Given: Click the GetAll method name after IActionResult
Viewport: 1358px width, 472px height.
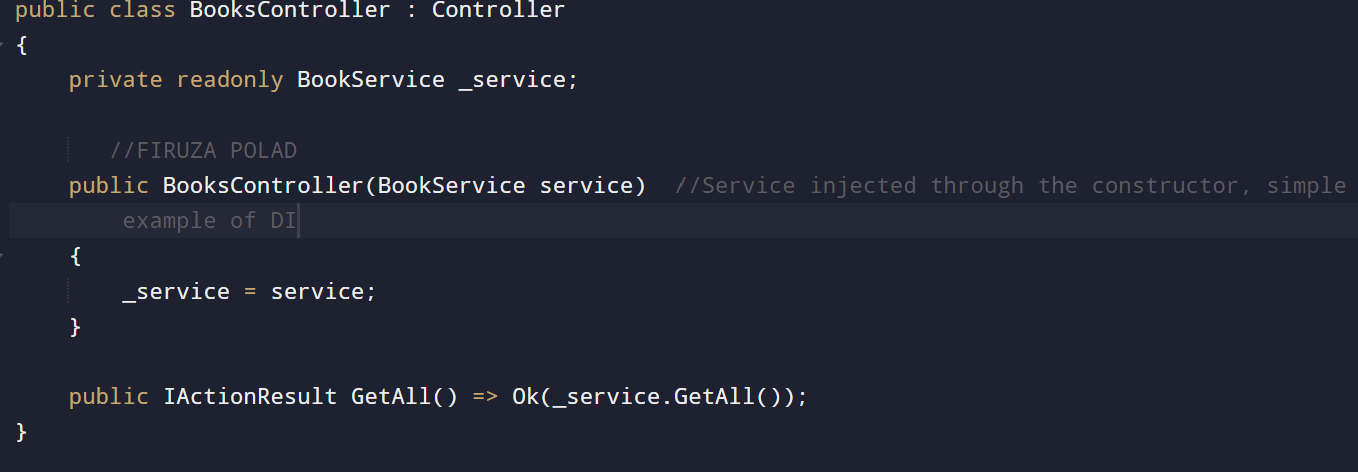Looking at the screenshot, I should (x=391, y=397).
